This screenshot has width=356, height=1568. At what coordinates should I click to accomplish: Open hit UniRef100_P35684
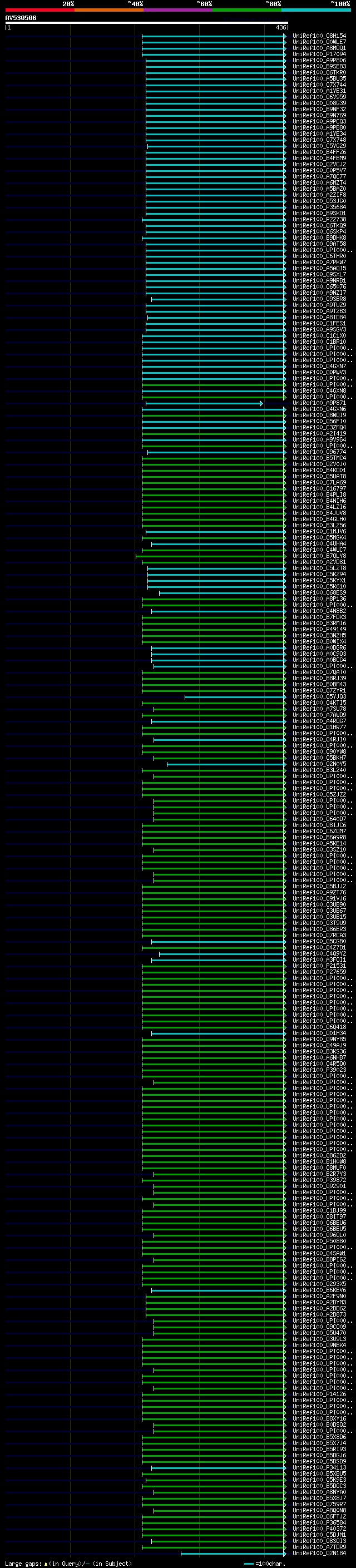pos(319,207)
